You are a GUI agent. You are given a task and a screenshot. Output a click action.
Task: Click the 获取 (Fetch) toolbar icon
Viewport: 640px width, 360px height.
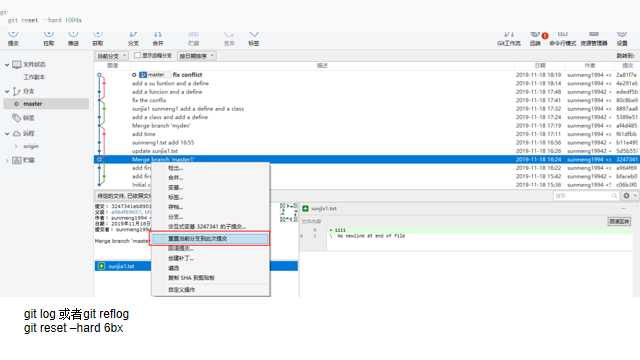pyautogui.click(x=98, y=38)
